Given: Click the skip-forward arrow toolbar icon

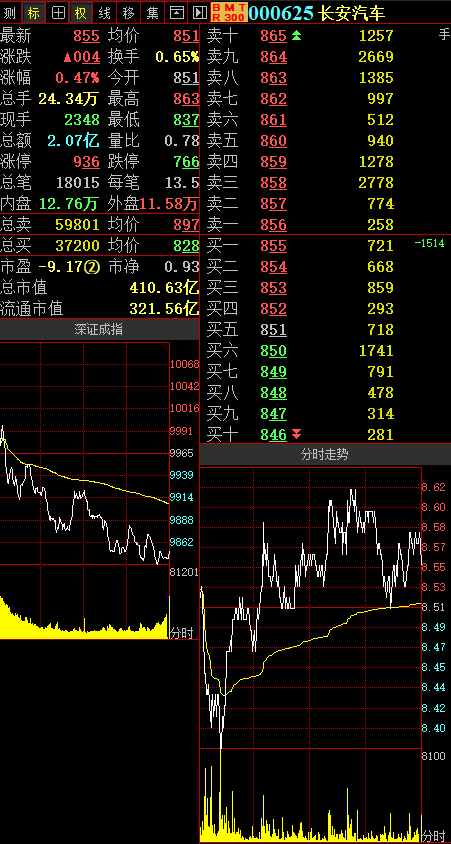Looking at the screenshot, I should [199, 12].
